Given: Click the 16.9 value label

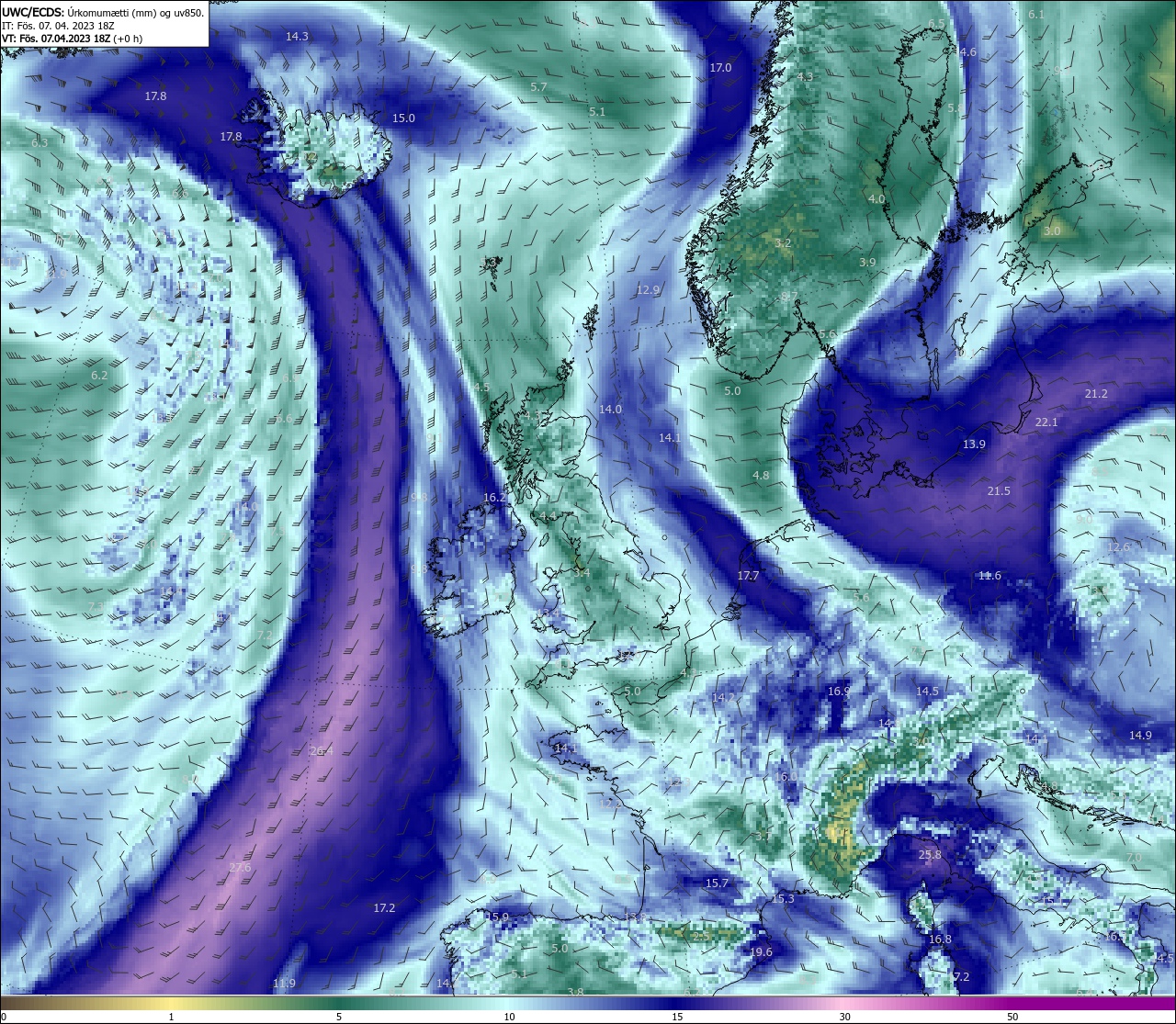Looking at the screenshot, I should [839, 692].
